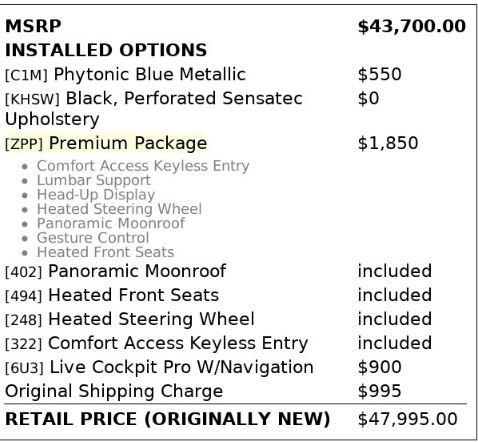The height and width of the screenshot is (442, 478).
Task: Select Live Cockpit Pro W/Navigation option
Action: pyautogui.click(x=159, y=367)
